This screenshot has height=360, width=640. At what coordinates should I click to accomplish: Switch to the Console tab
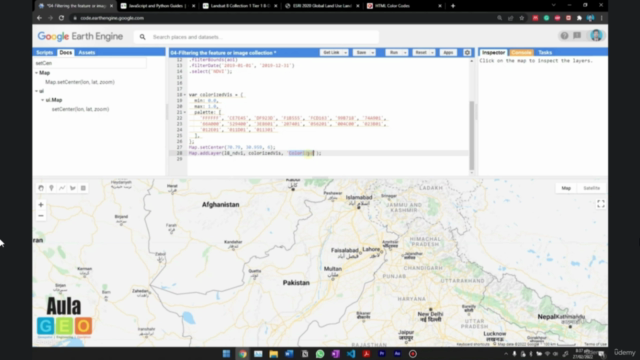521,53
